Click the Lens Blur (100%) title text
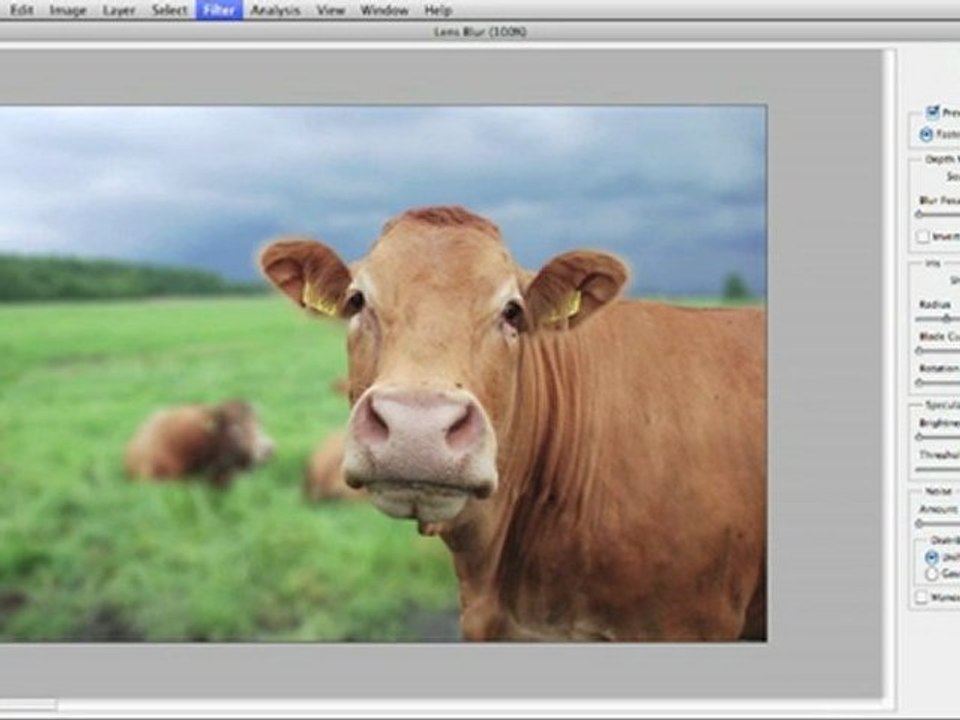 480,32
